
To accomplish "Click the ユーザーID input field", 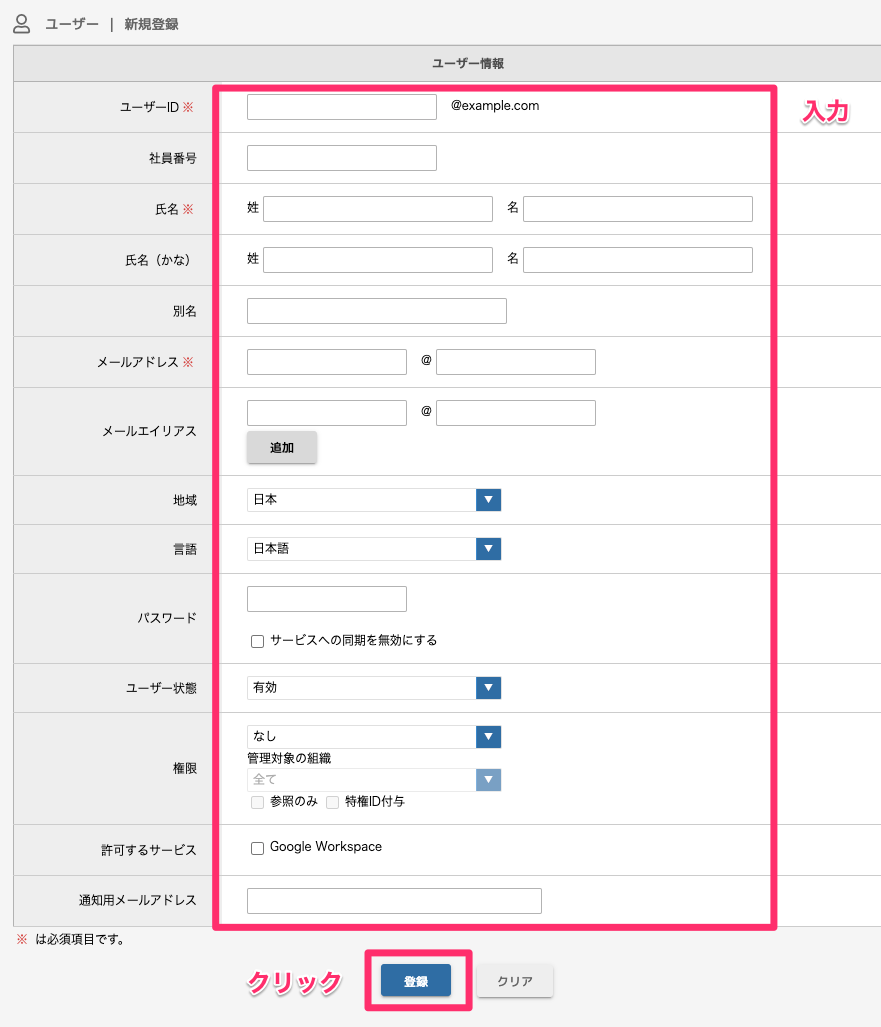I will [x=341, y=107].
